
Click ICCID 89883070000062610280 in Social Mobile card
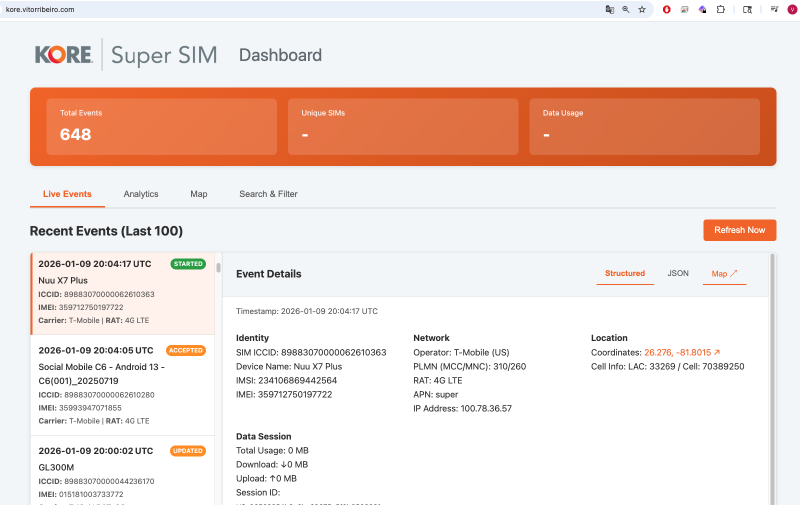(x=96, y=395)
